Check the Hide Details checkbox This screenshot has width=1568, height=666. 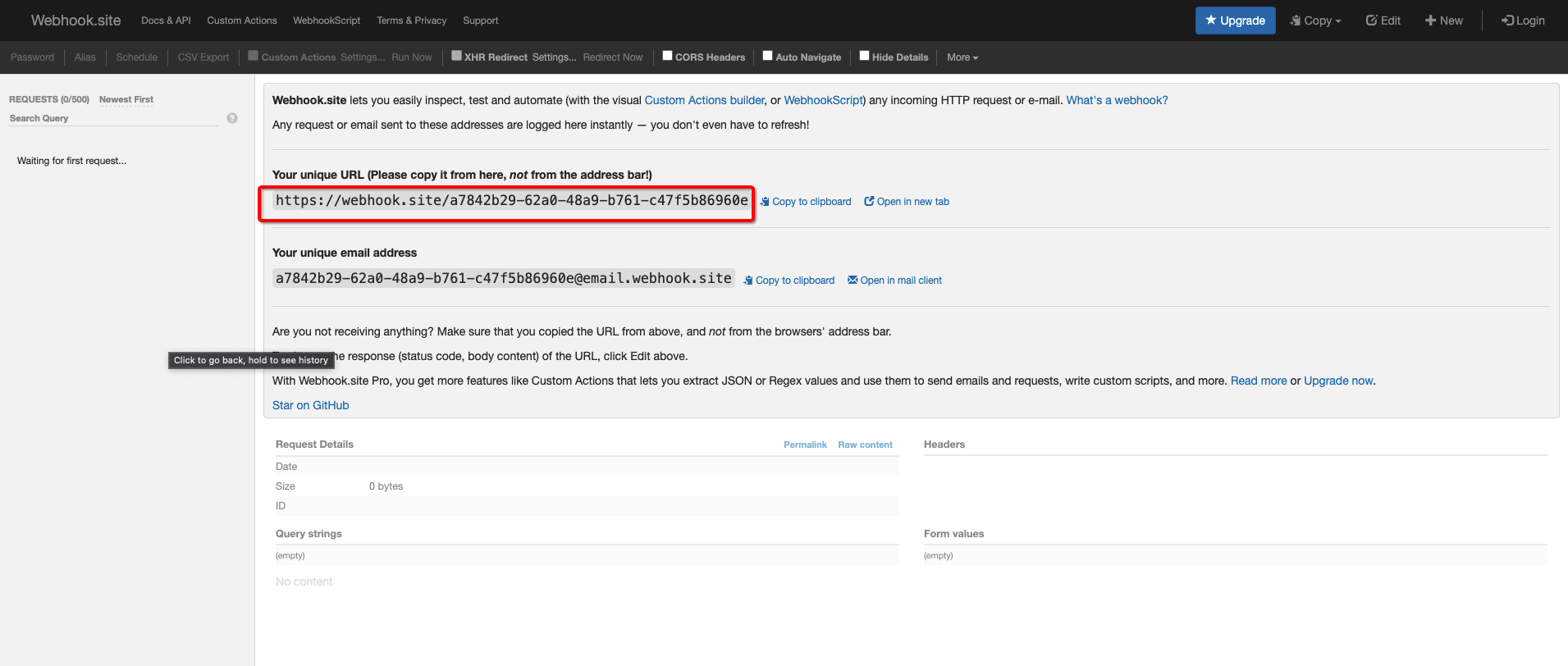pyautogui.click(x=864, y=56)
